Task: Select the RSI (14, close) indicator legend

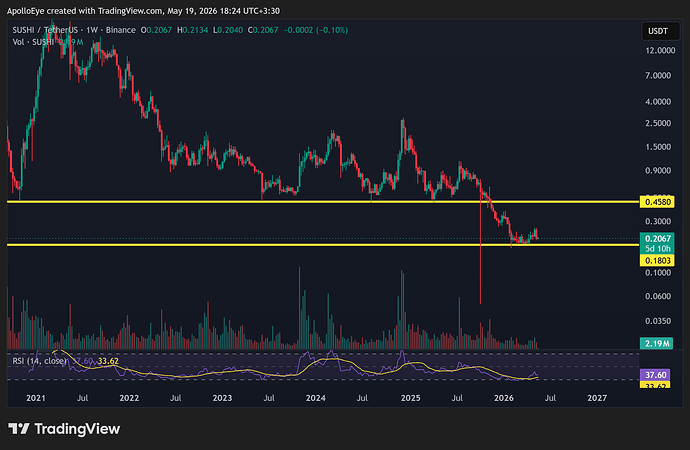Action: (x=40, y=361)
